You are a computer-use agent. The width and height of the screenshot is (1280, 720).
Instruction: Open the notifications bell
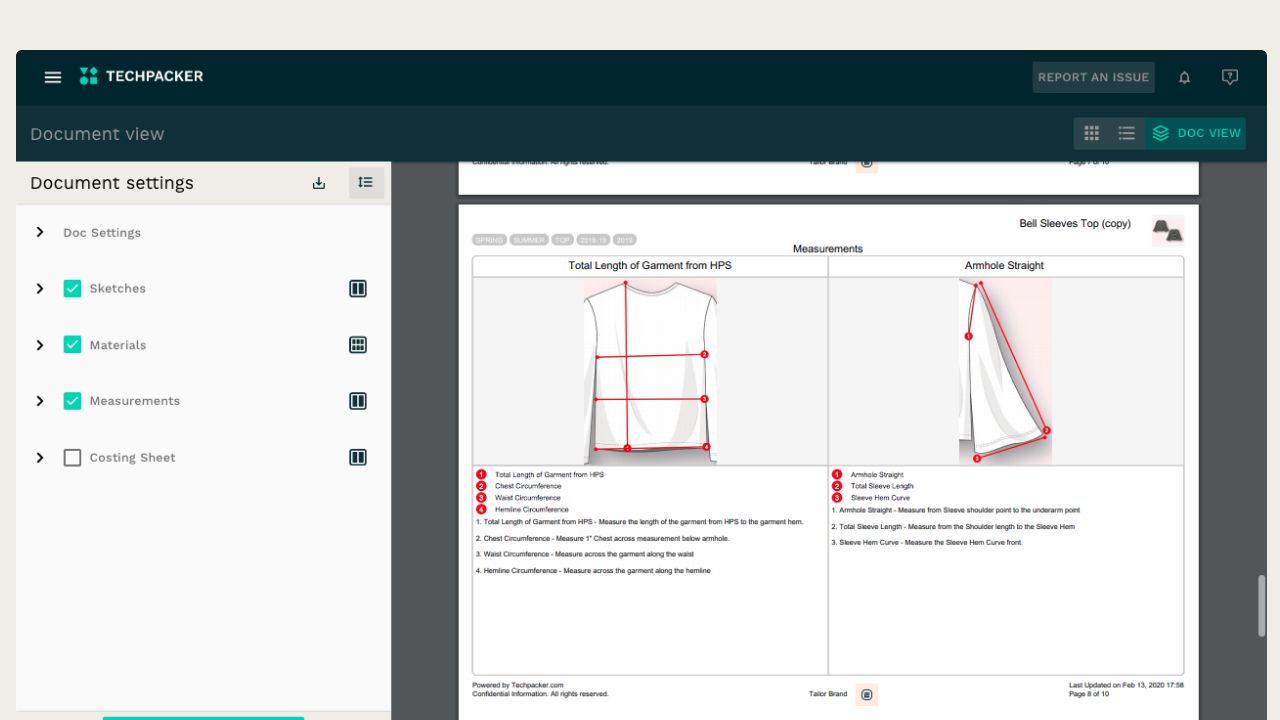(x=1185, y=77)
